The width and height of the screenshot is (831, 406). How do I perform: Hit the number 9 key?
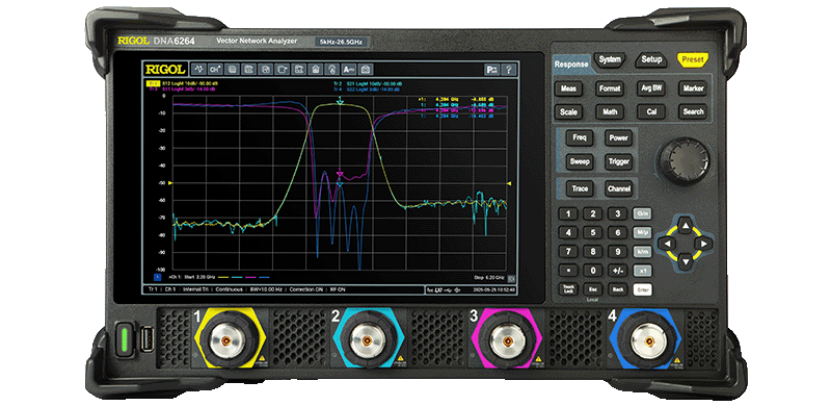617,252
